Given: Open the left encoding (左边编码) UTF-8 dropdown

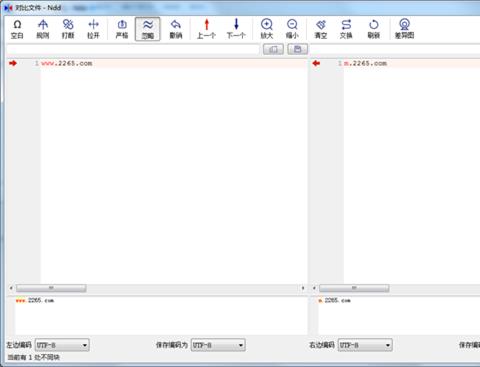Looking at the screenshot, I should point(62,345).
